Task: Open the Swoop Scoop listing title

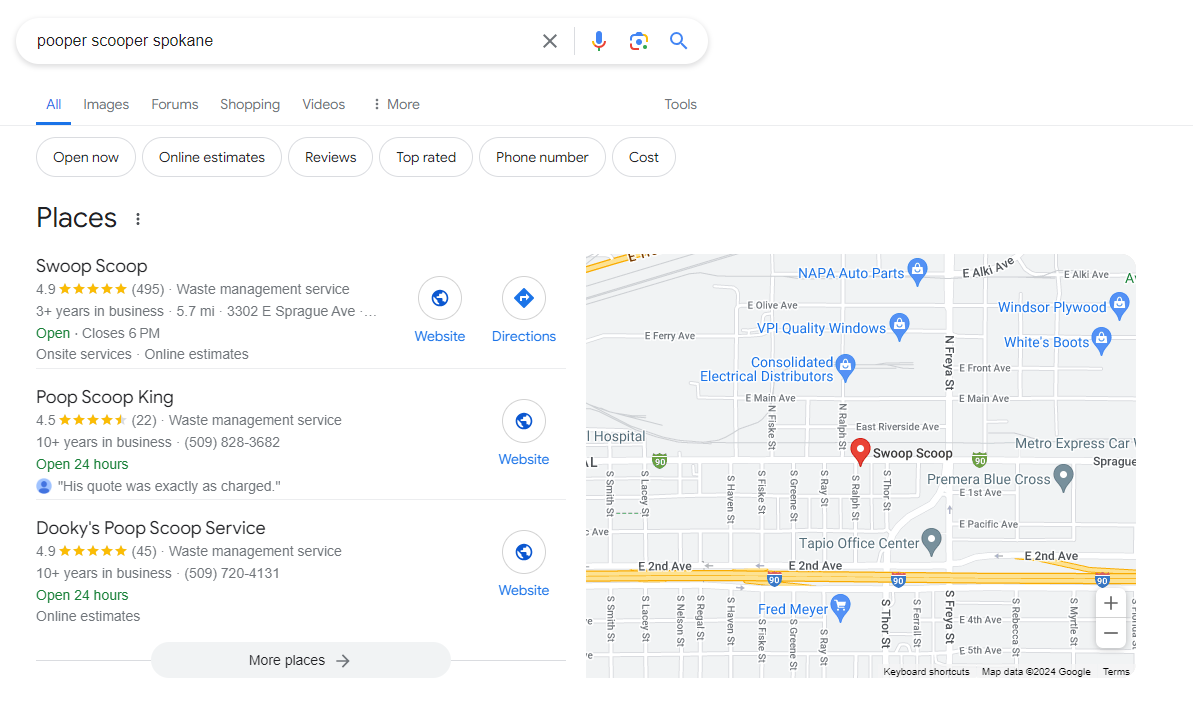Action: (x=91, y=266)
